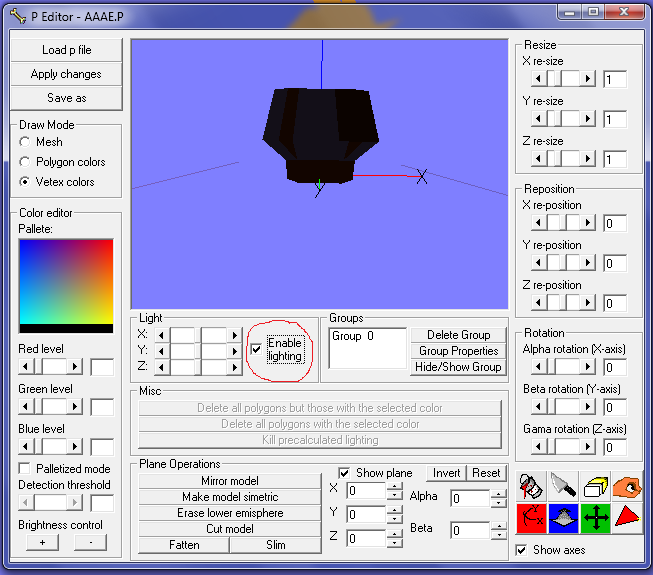Image resolution: width=653 pixels, height=575 pixels.
Task: Click Invert plane button
Action: tap(446, 473)
